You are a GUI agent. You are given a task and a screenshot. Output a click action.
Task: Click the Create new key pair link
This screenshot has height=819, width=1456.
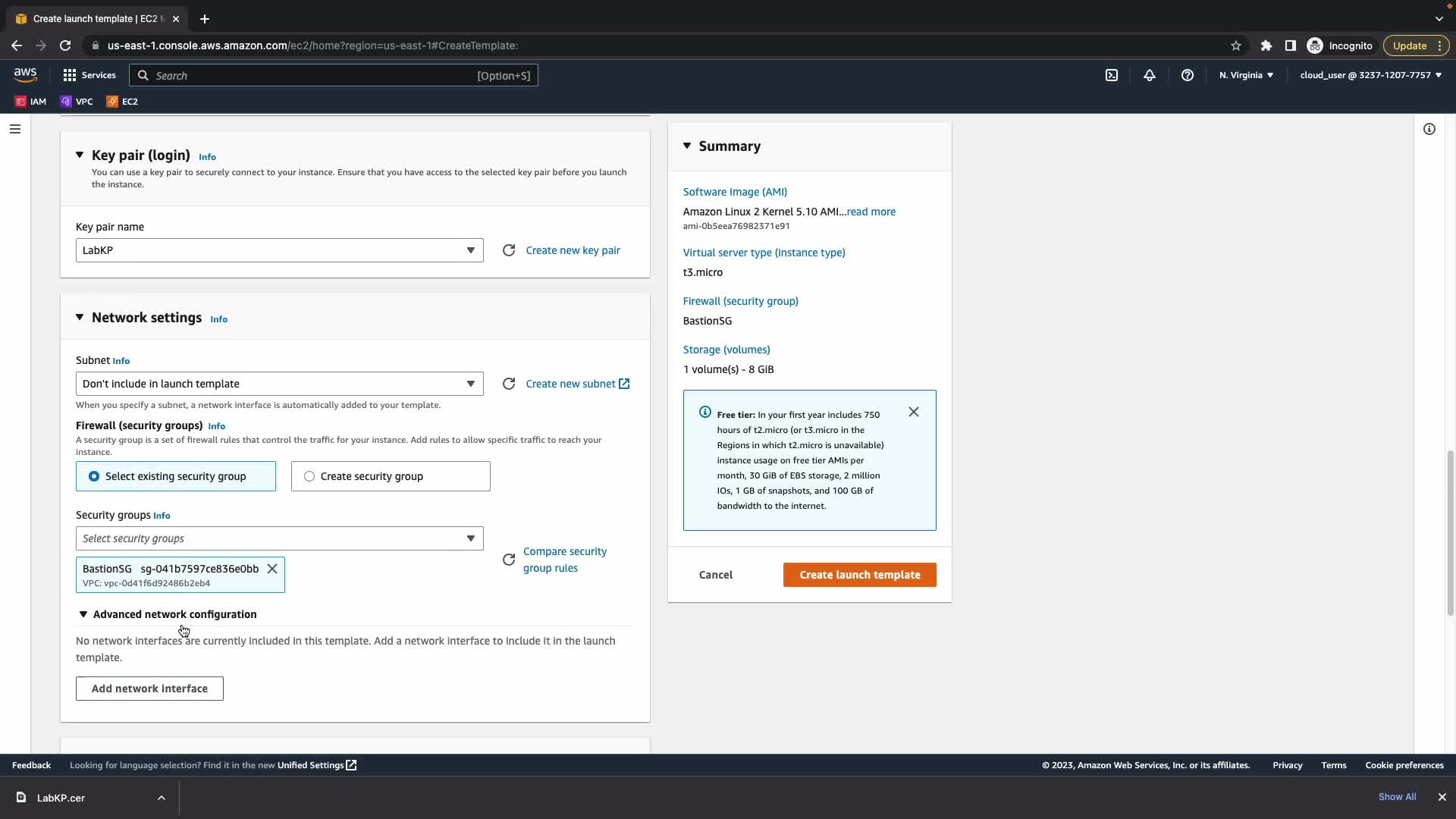point(573,250)
